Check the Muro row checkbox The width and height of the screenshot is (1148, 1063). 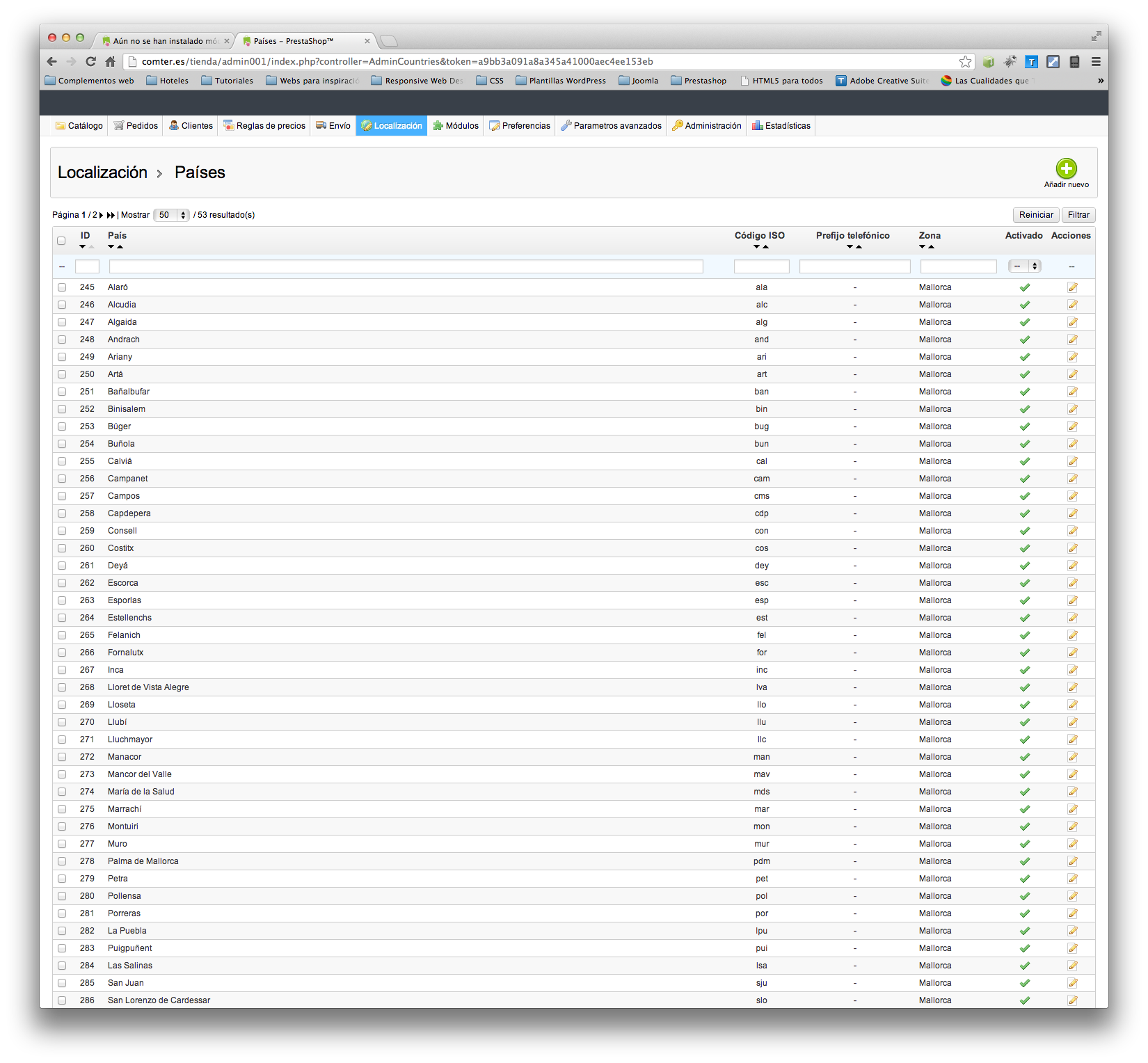(62, 844)
